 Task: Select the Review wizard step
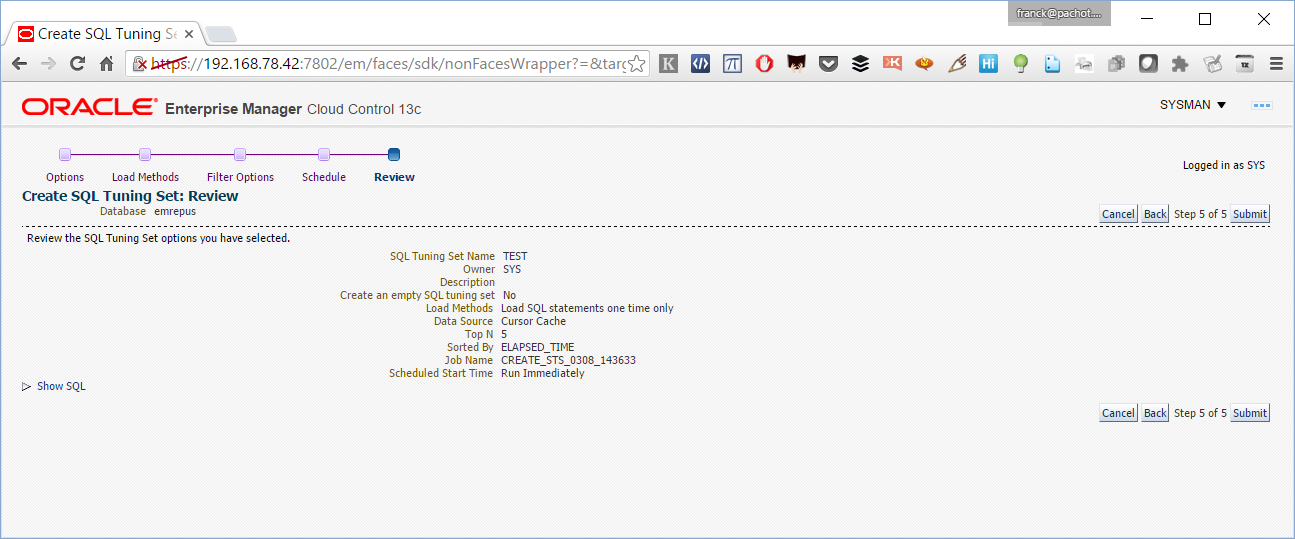(394, 155)
